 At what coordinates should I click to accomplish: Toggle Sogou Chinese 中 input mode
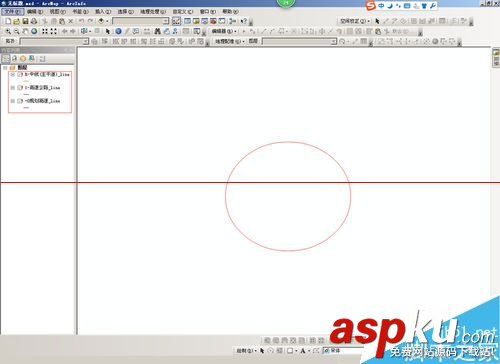381,6
